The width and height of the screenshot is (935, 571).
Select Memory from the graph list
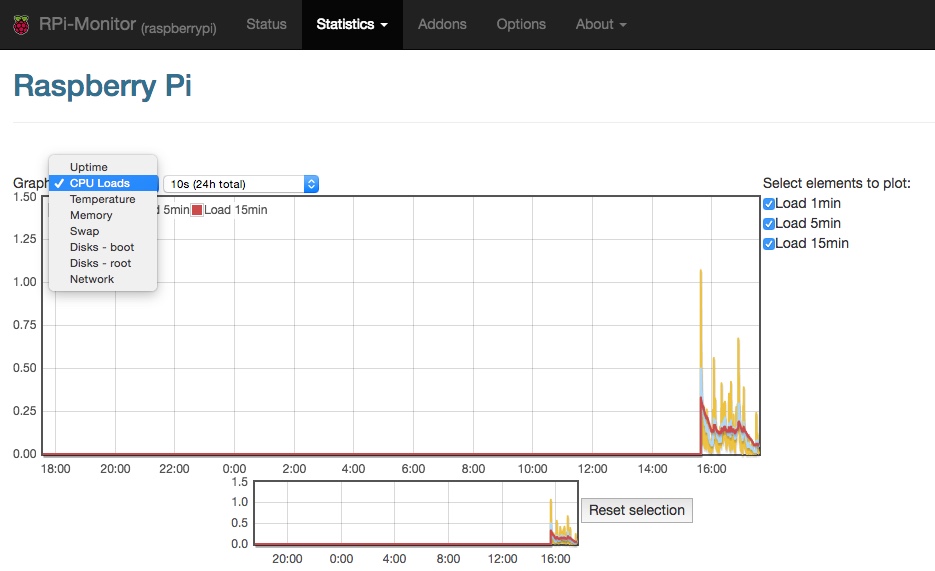[91, 215]
